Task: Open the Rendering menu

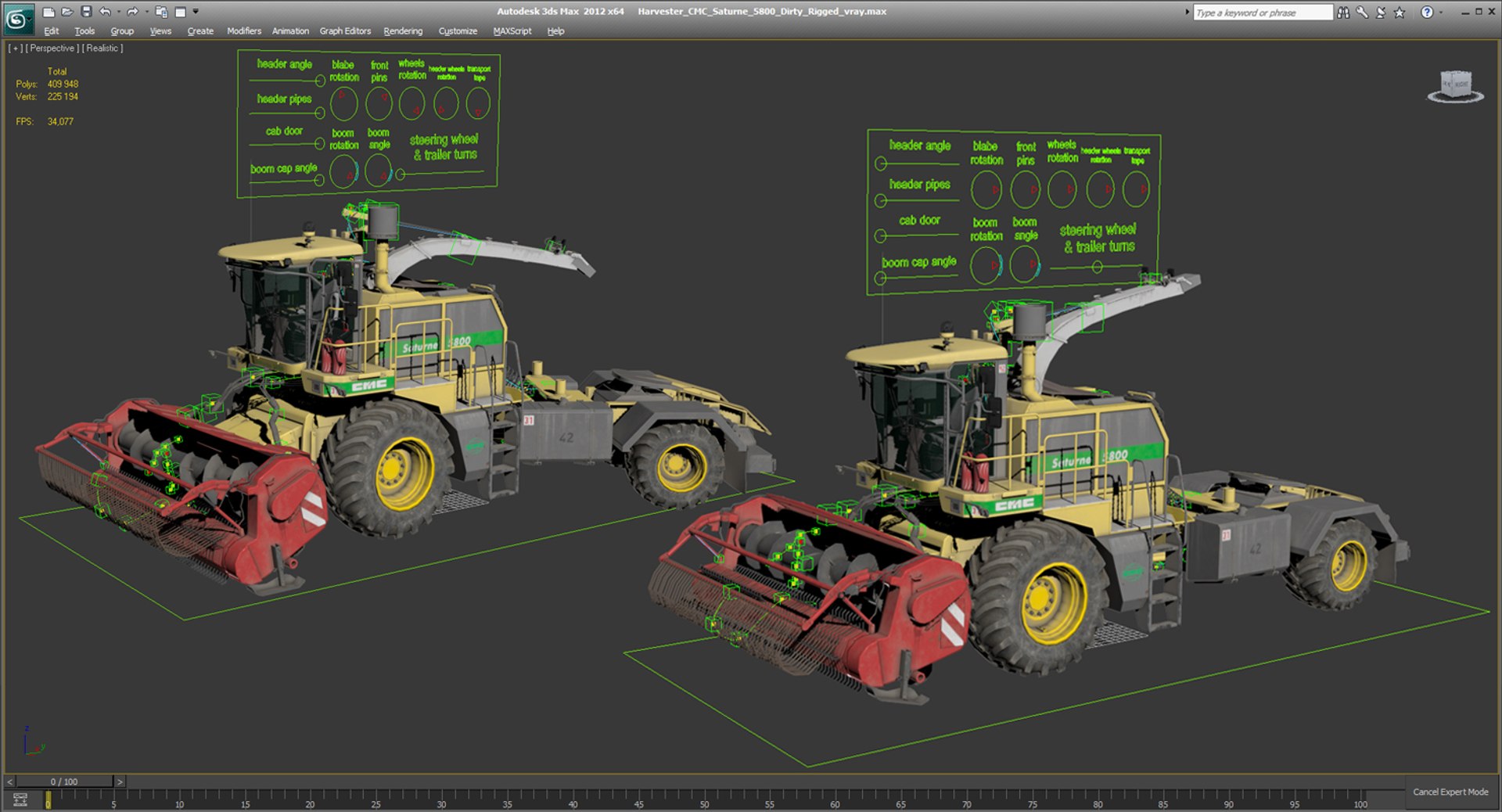Action: [x=403, y=31]
